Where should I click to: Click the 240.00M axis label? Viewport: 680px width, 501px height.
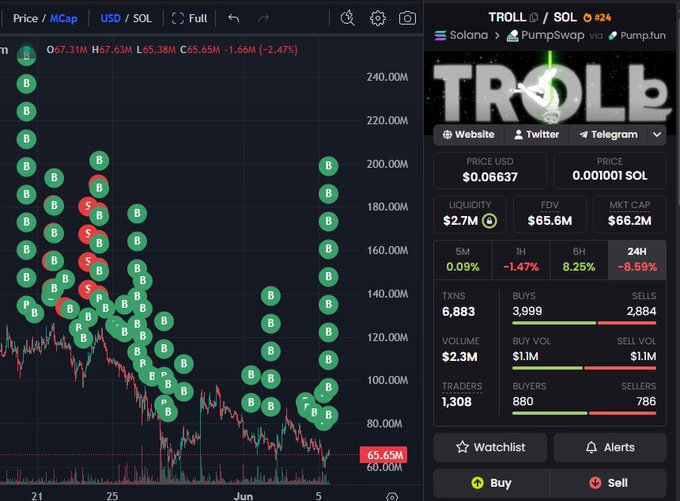pyautogui.click(x=387, y=77)
